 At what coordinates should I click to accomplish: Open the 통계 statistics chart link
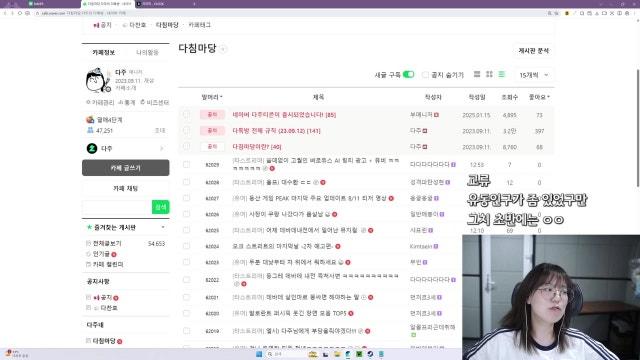pyautogui.click(x=127, y=102)
